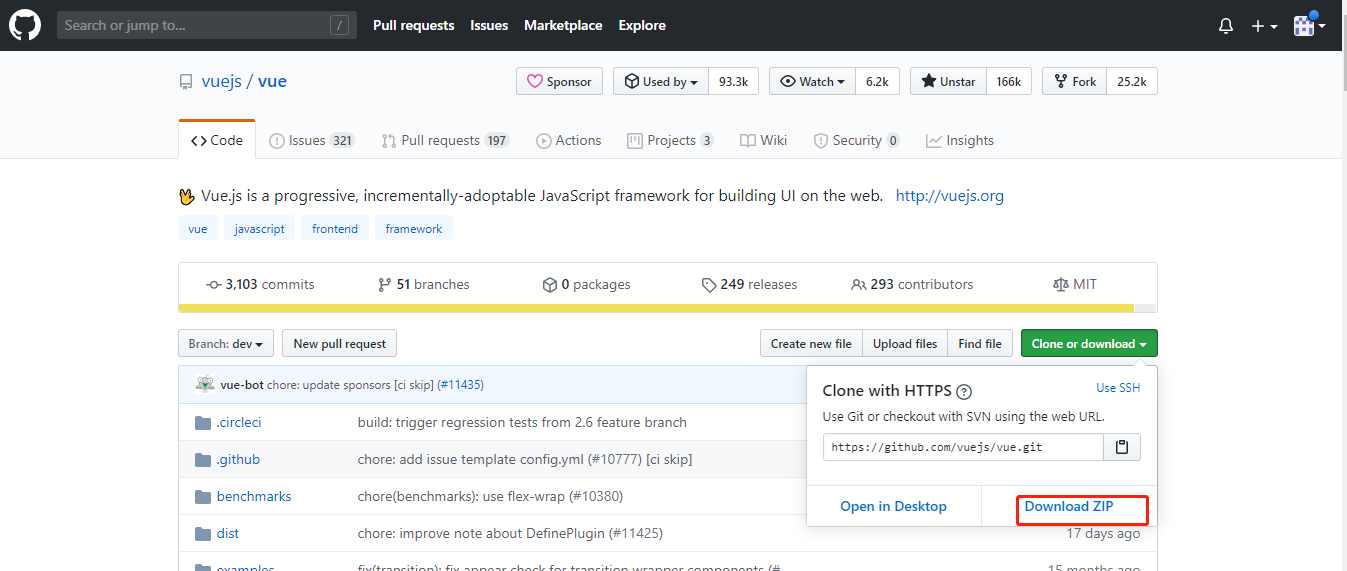Open the benchmarks folder
The image size is (1347, 571).
coord(253,496)
